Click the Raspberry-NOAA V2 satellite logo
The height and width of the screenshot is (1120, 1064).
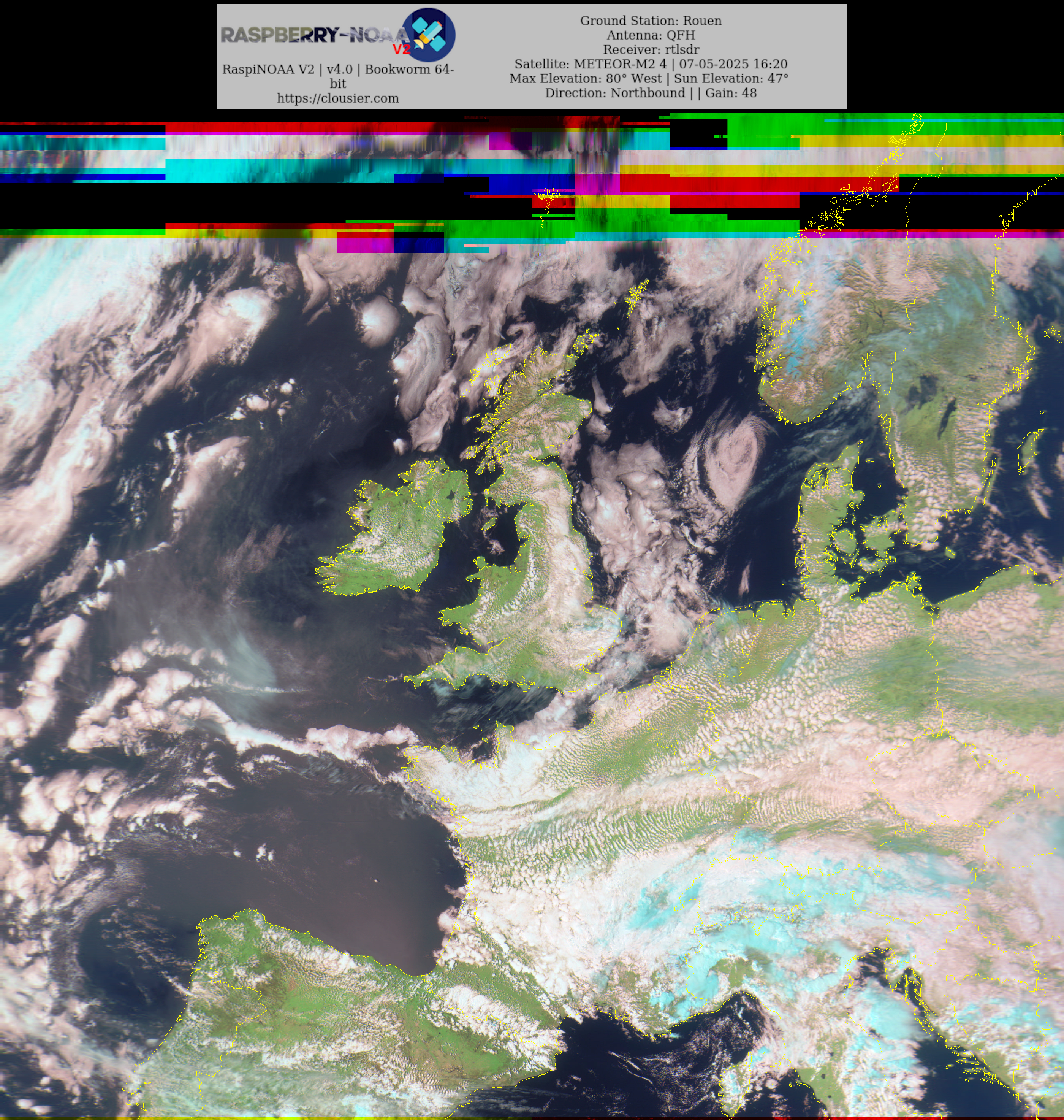point(338,35)
